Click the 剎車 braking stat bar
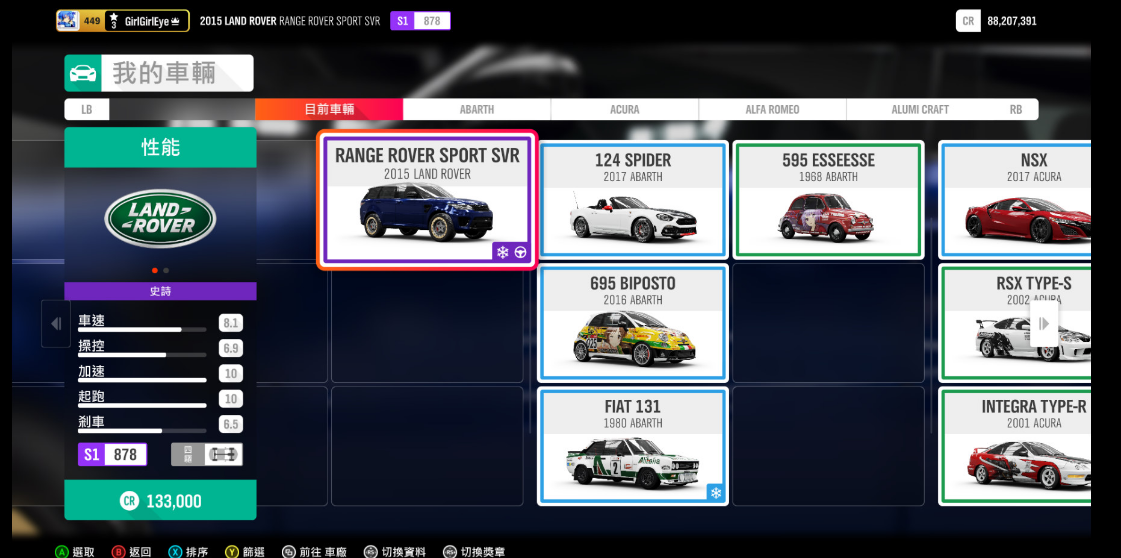Image resolution: width=1121 pixels, height=558 pixels. pos(142,431)
